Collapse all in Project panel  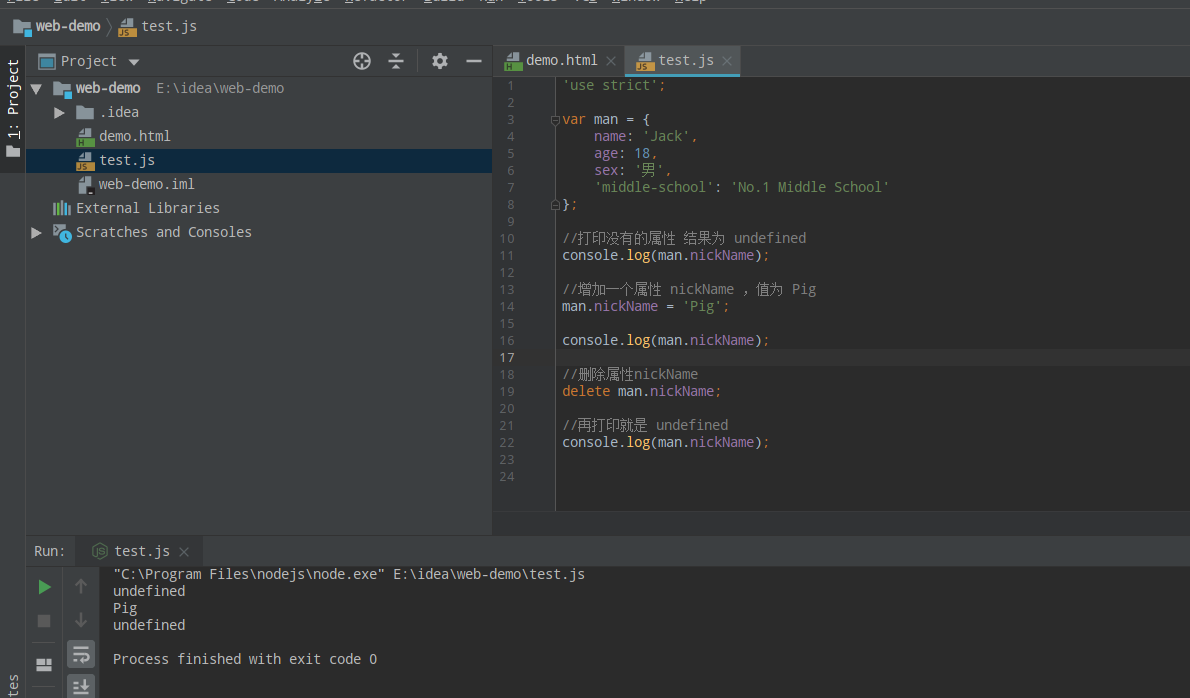point(396,61)
